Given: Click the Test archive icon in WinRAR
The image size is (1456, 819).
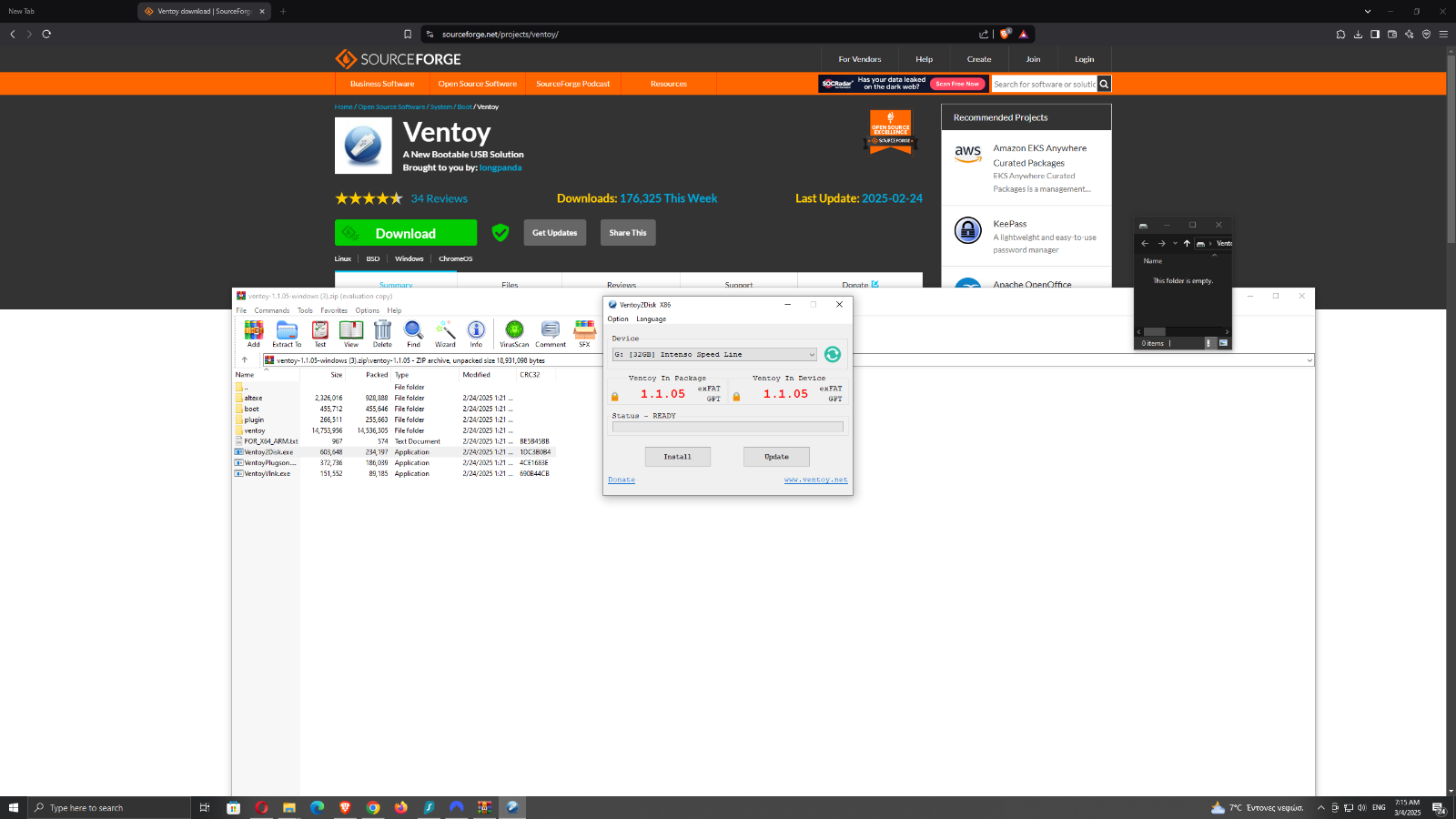Looking at the screenshot, I should click(320, 333).
